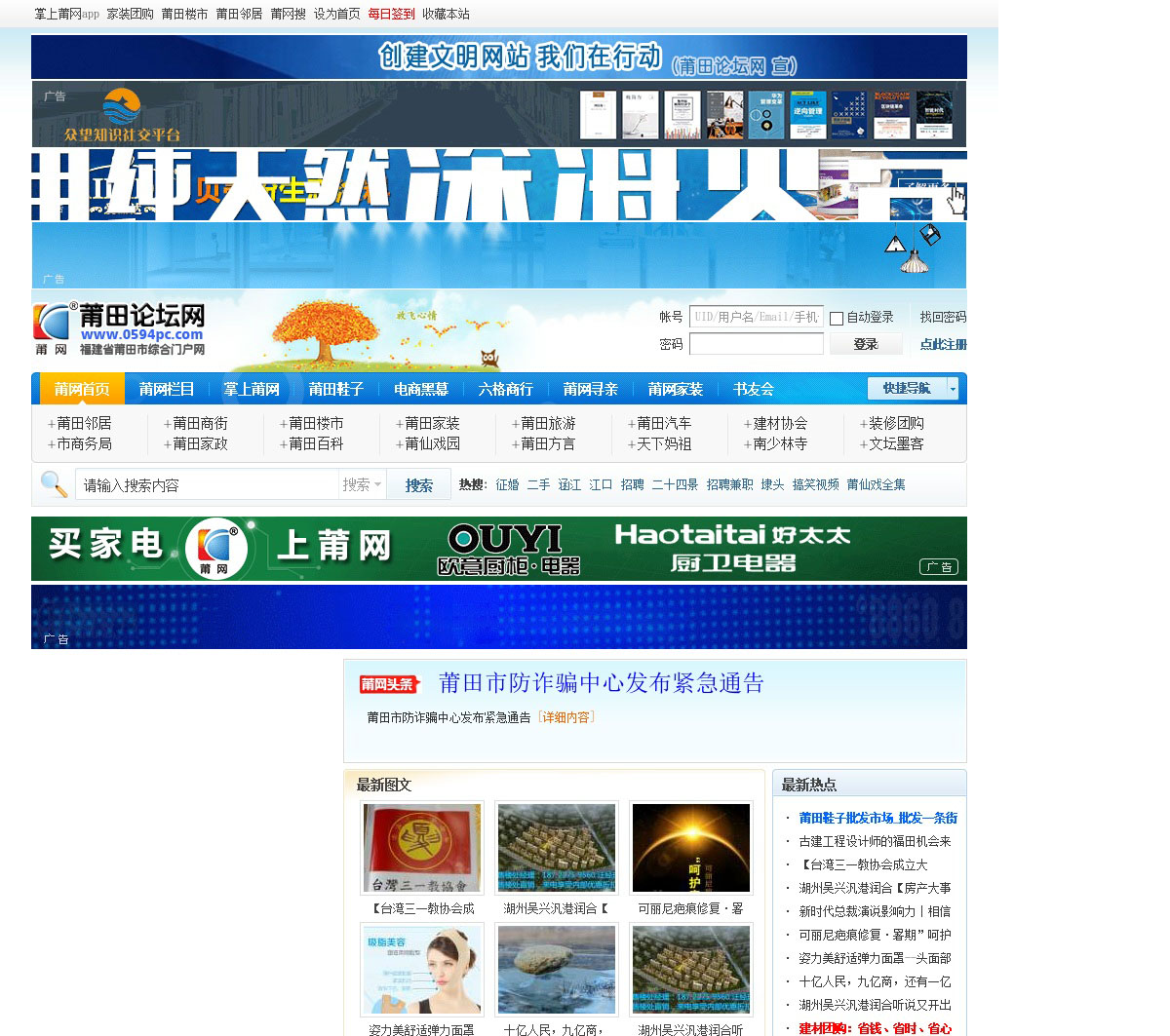Viewport: 1170px width, 1036px height.
Task: Open the 电商黑幕 navigation tab
Action: click(421, 389)
